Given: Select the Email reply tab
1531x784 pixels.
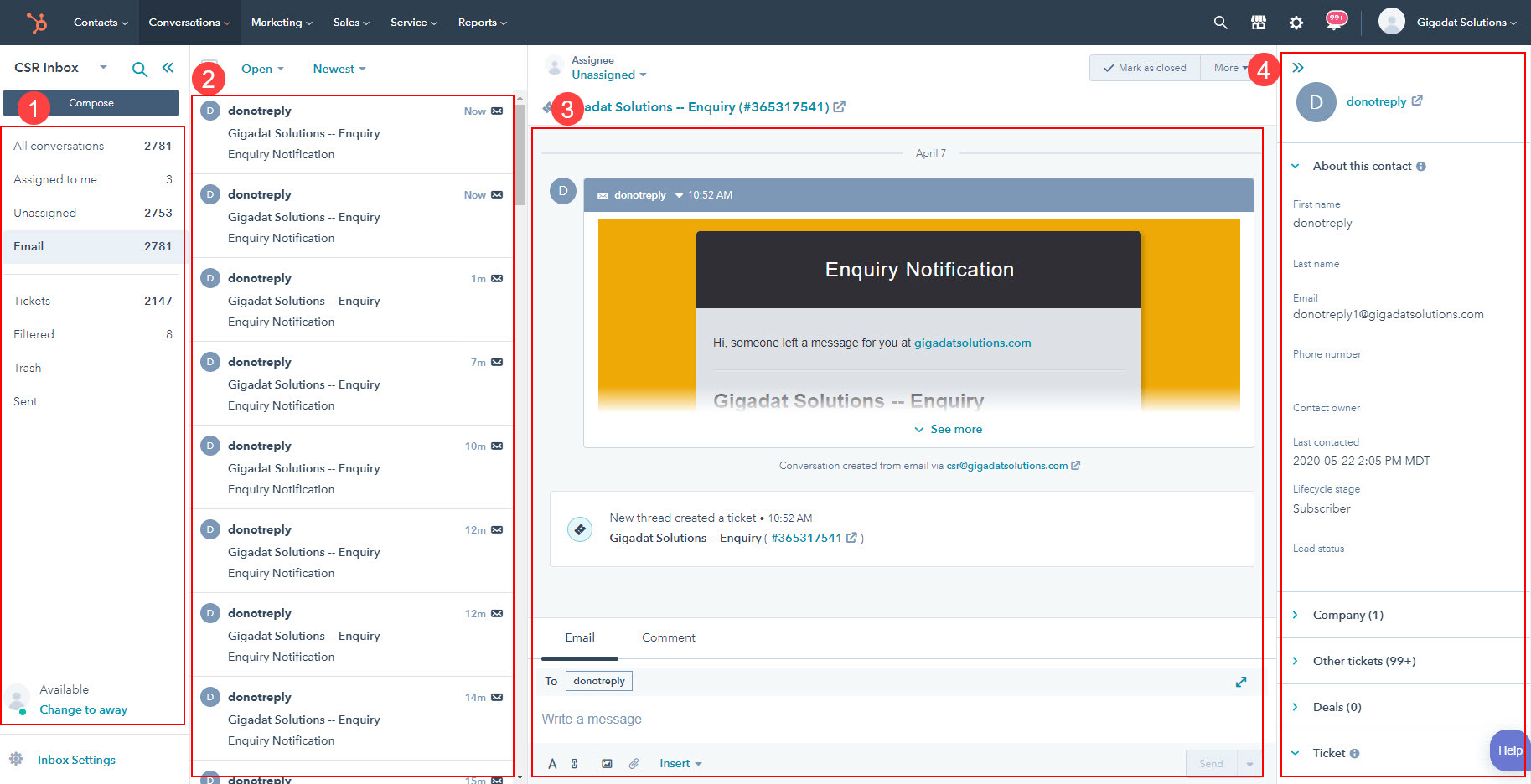Looking at the screenshot, I should click(580, 637).
